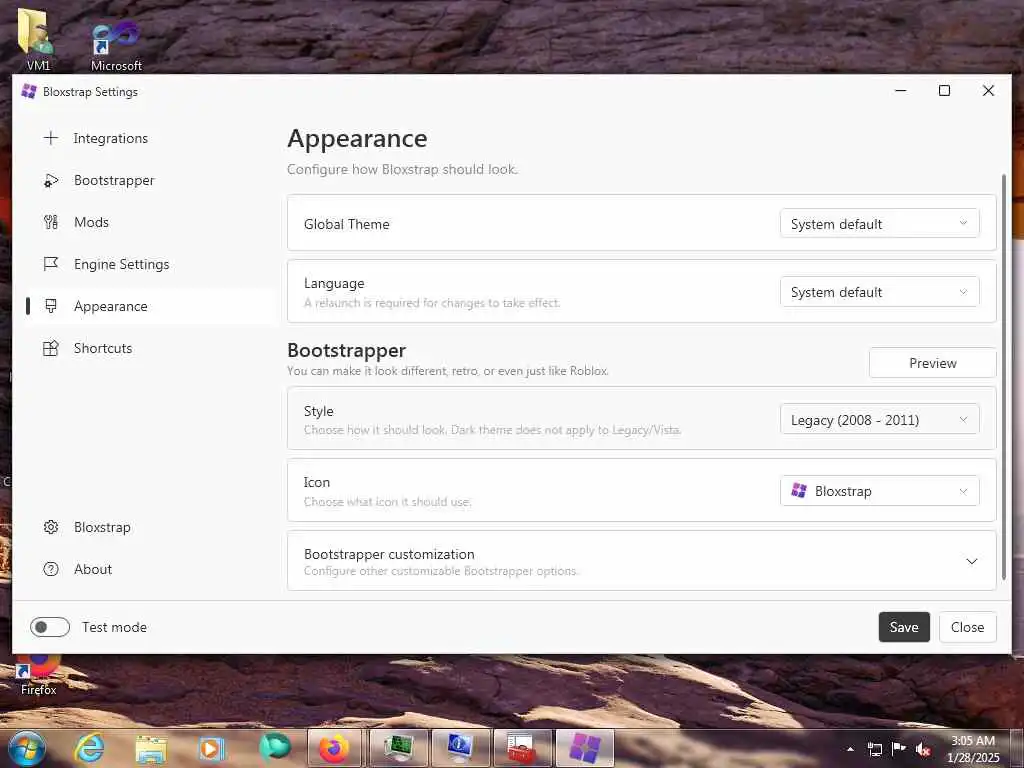Click the Bootstrapper play-gear icon
Screen dimensions: 1024x768
pos(51,180)
